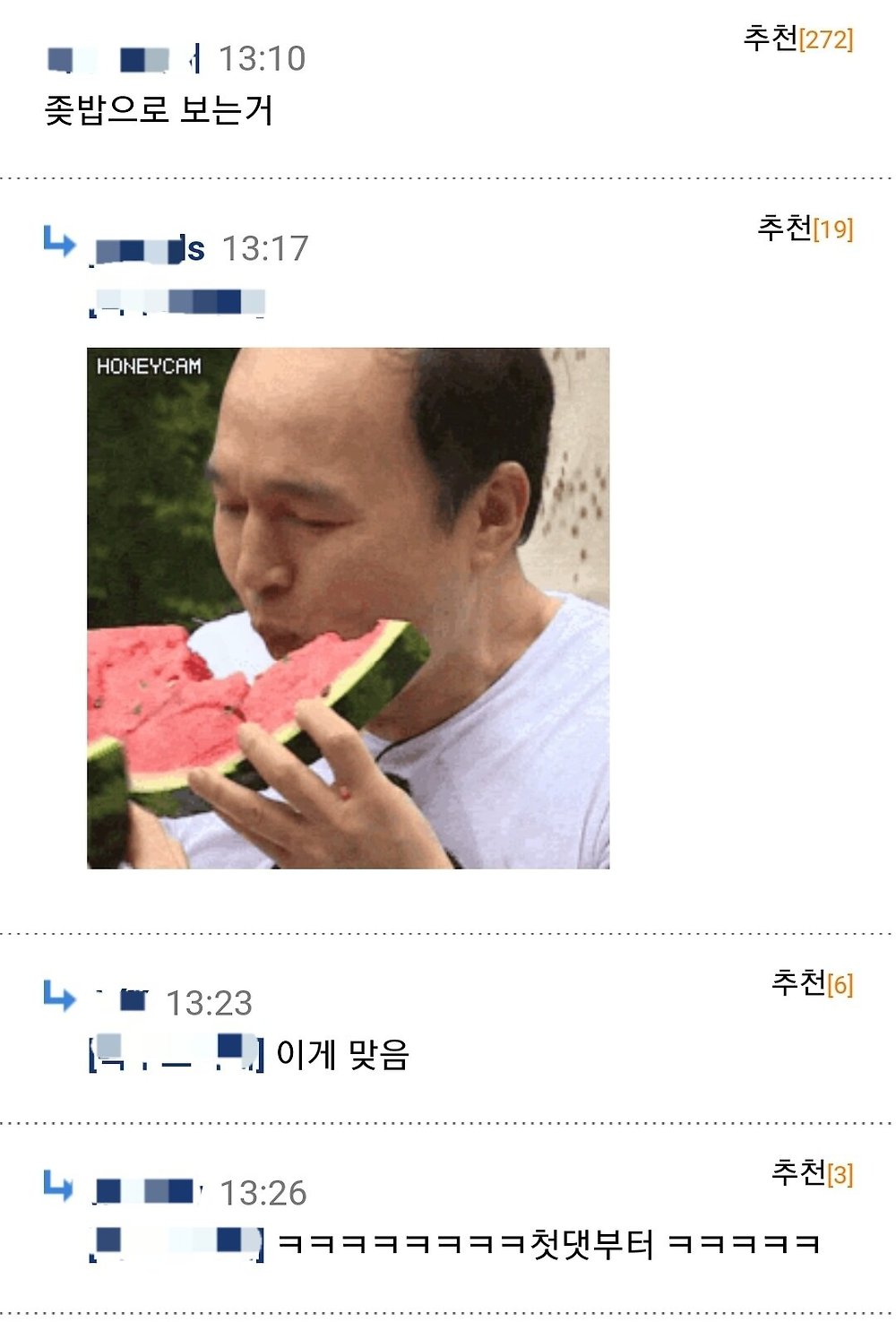896x1322 pixels.
Task: Click the HONEYCAM watermark on the GIF
Action: (149, 366)
